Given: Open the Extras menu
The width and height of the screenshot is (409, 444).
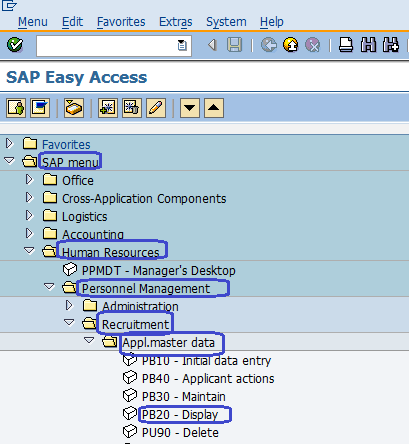Looking at the screenshot, I should [176, 22].
